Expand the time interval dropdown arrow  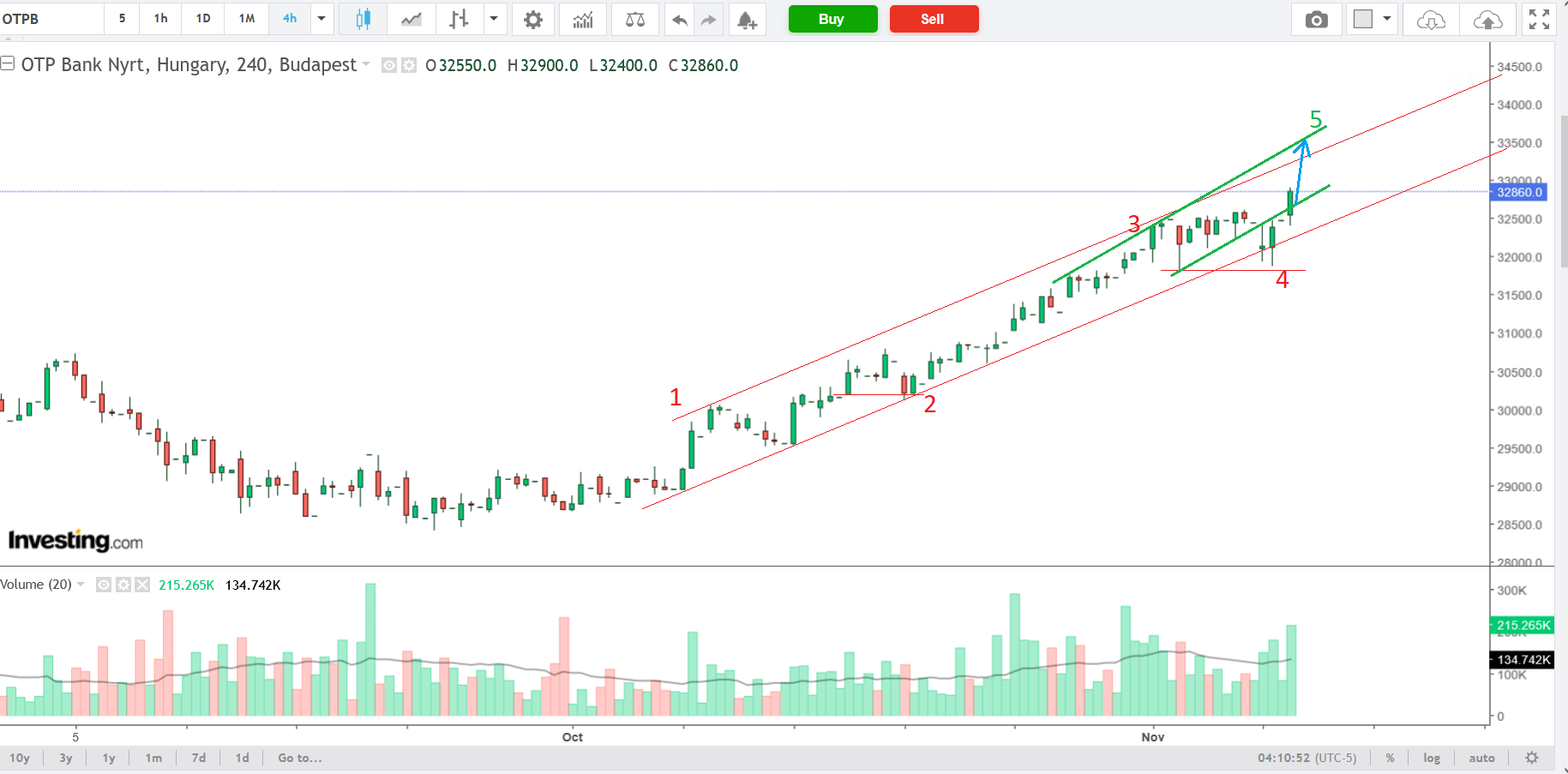(x=321, y=18)
